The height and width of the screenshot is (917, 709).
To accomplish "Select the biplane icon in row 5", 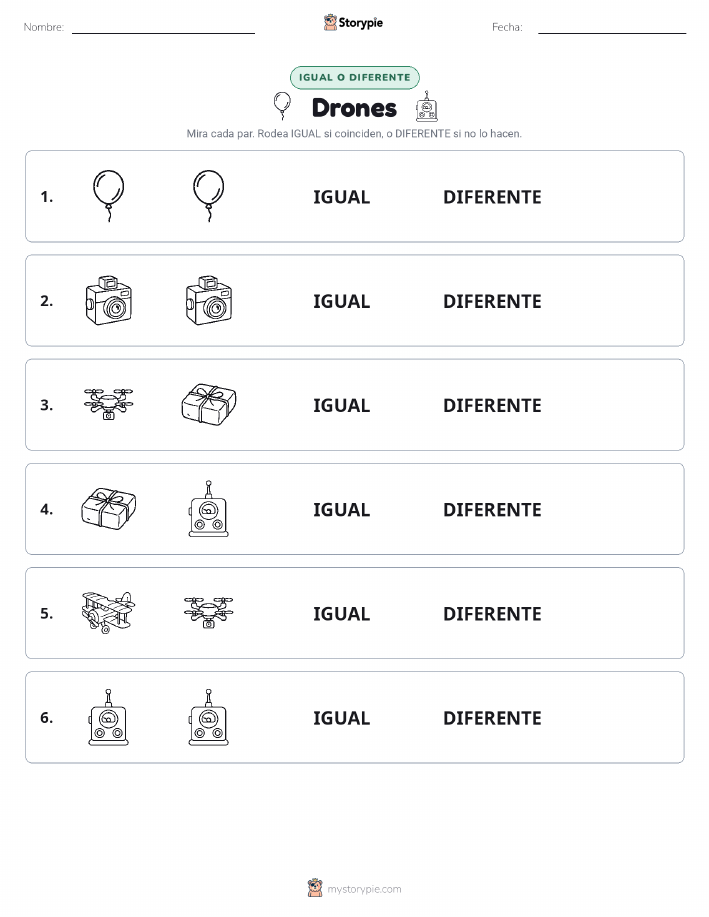I will 108,612.
